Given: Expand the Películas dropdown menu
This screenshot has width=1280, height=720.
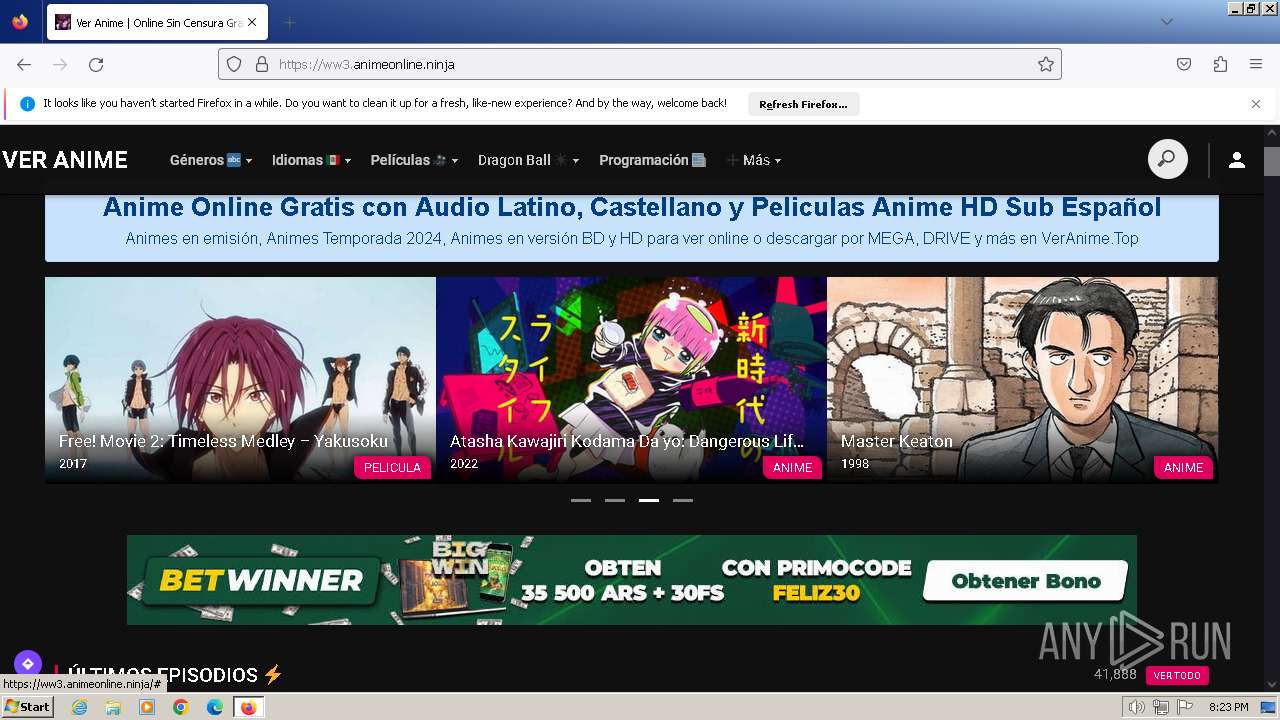Looking at the screenshot, I should pyautogui.click(x=414, y=160).
